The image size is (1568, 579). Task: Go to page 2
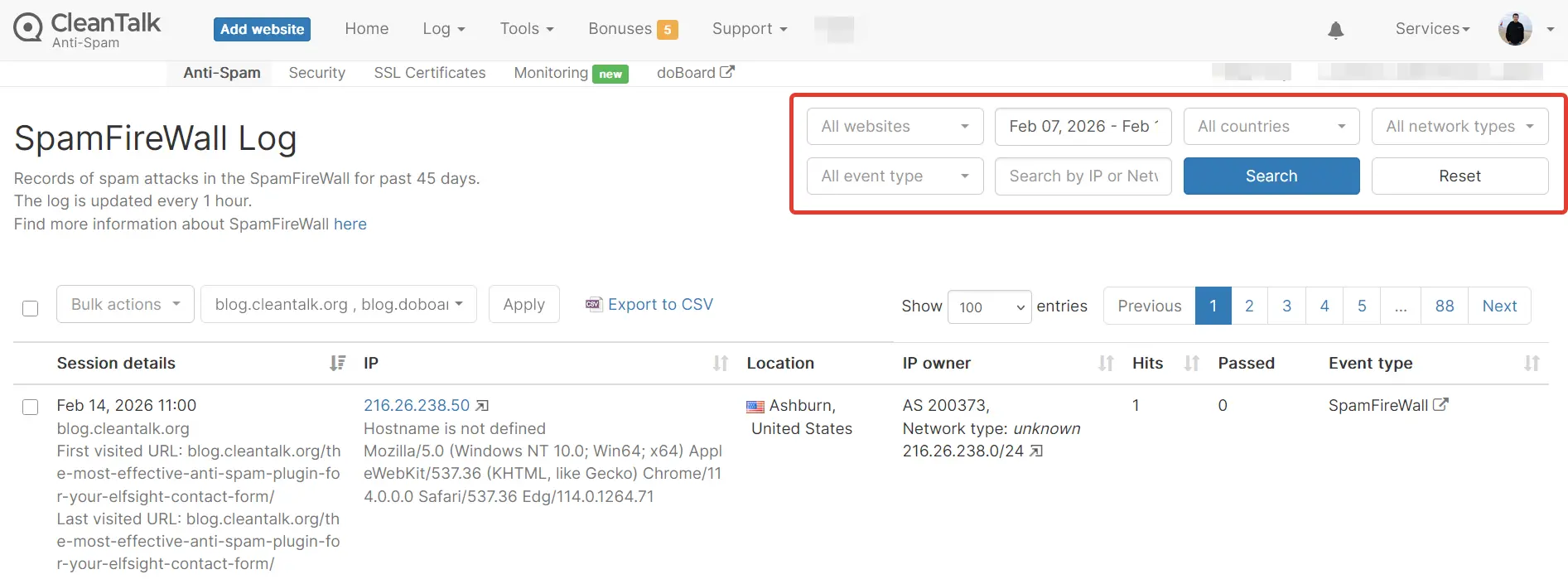click(1249, 306)
